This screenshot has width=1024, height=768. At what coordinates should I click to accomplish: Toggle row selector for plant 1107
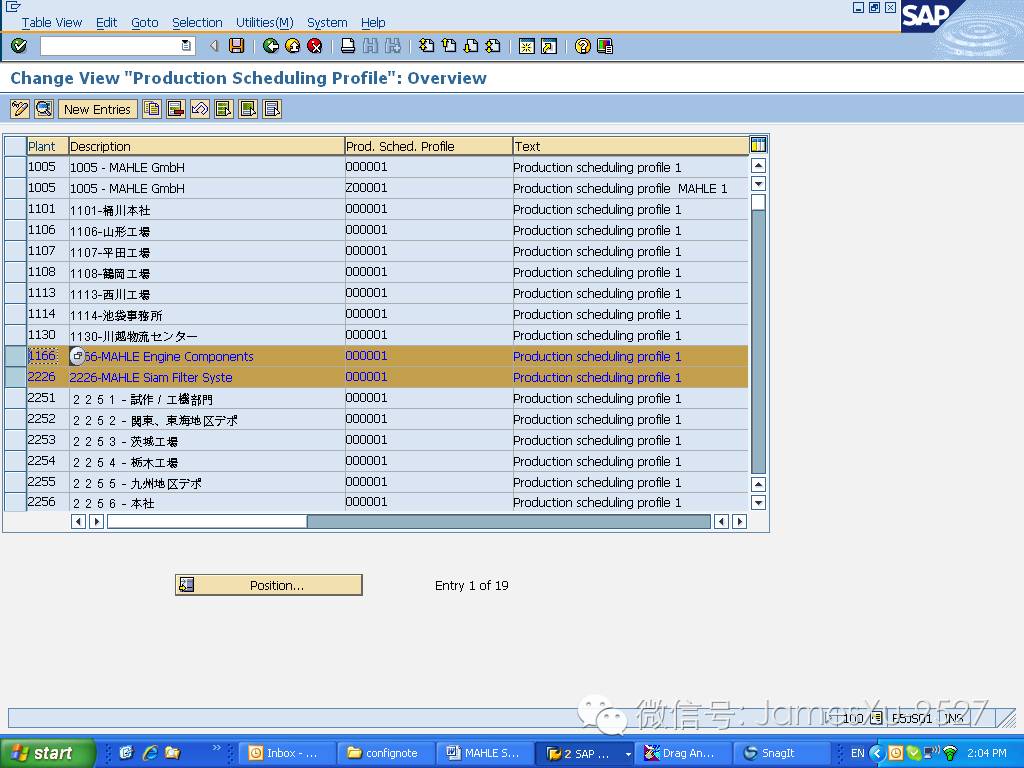(15, 251)
